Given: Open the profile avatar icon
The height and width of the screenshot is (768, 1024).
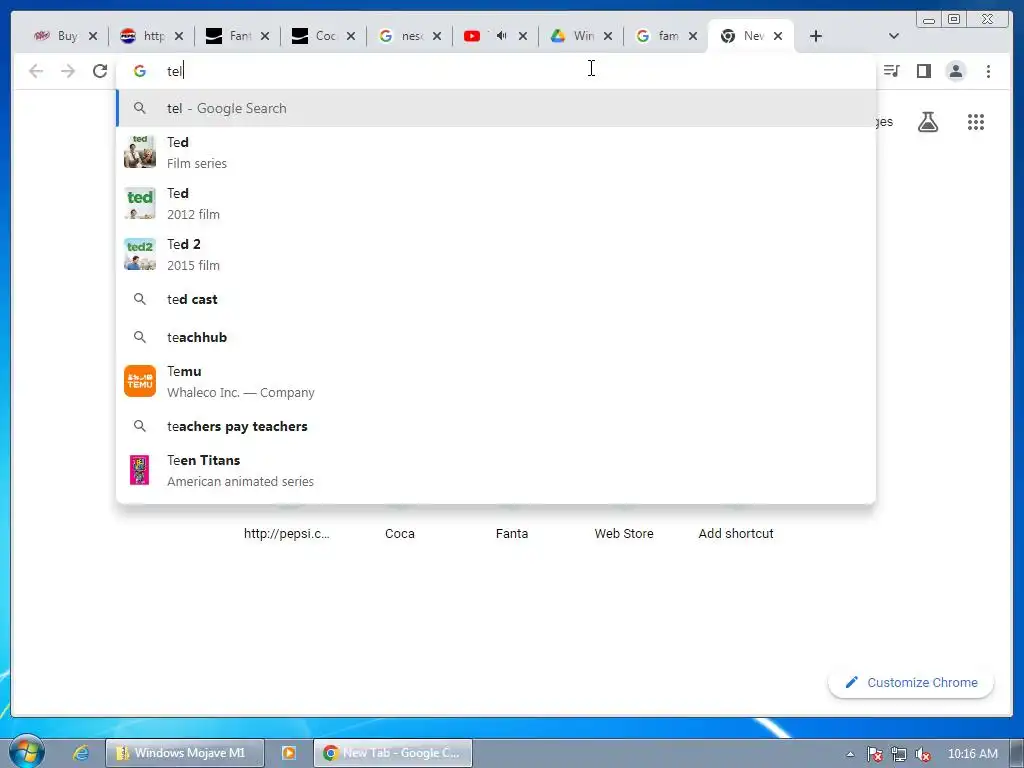Looking at the screenshot, I should coord(955,71).
